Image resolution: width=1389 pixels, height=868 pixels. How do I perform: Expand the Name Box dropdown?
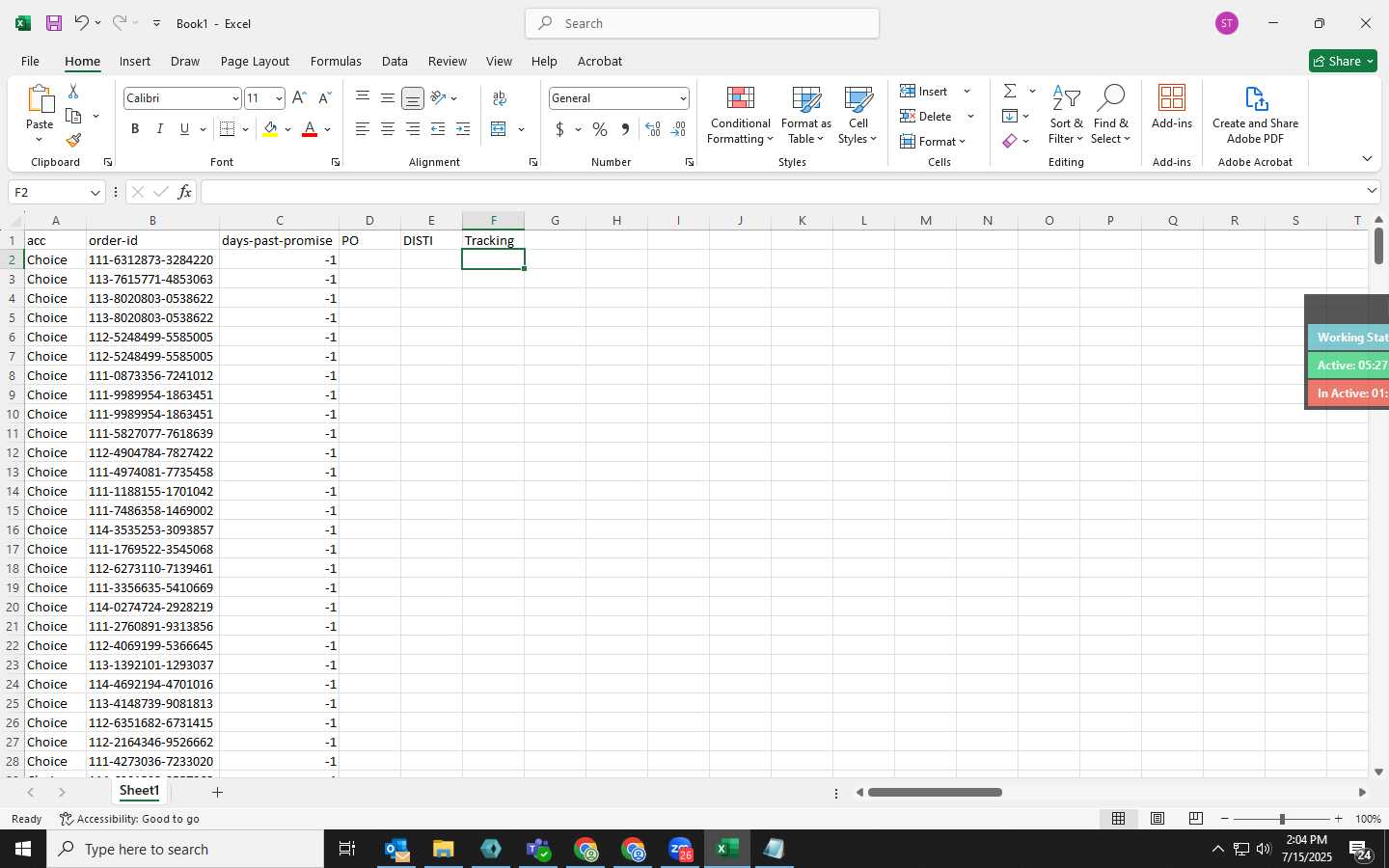(95, 193)
